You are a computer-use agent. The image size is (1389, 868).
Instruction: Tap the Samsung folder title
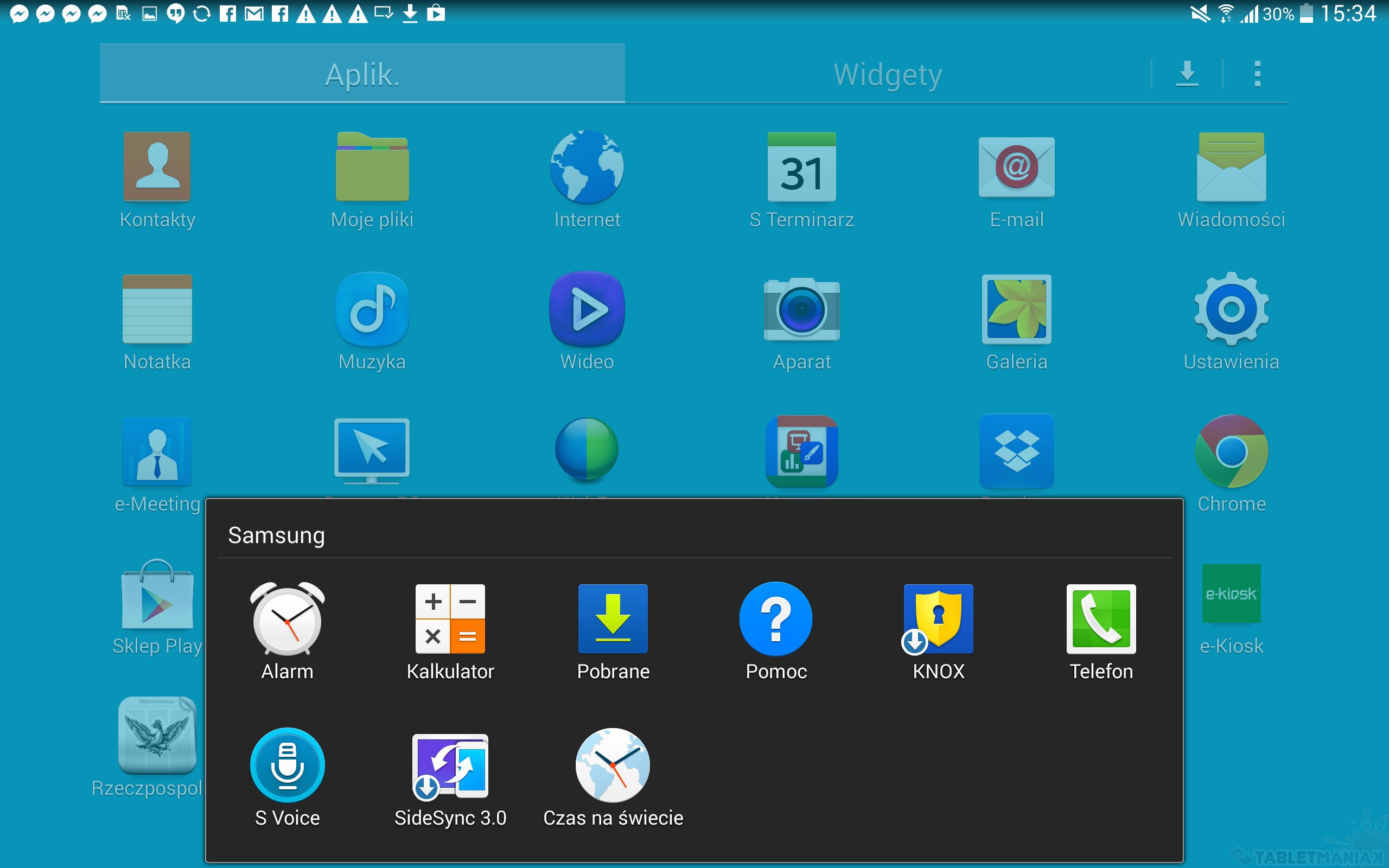click(x=277, y=535)
